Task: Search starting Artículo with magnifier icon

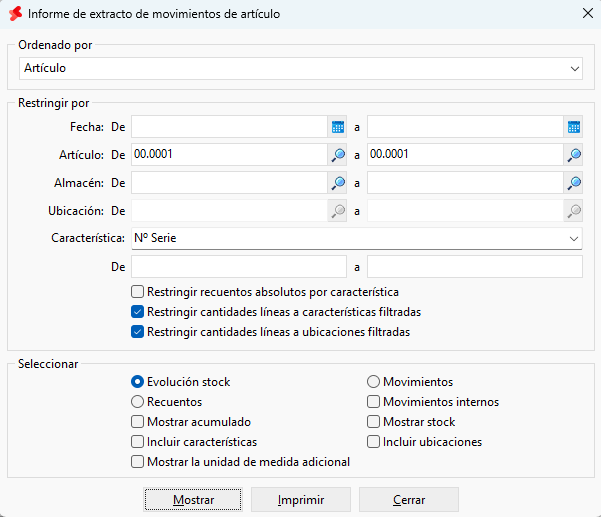Action: pos(337,155)
